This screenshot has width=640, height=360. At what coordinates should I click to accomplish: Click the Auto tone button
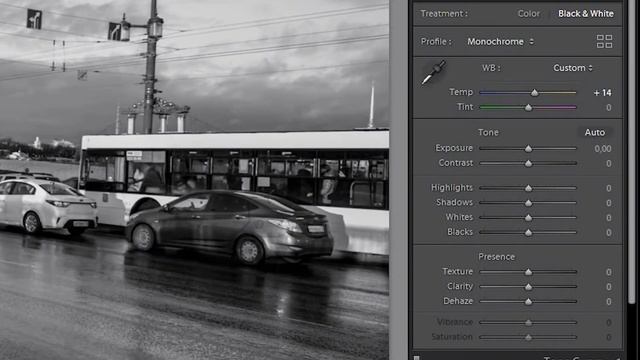point(594,132)
